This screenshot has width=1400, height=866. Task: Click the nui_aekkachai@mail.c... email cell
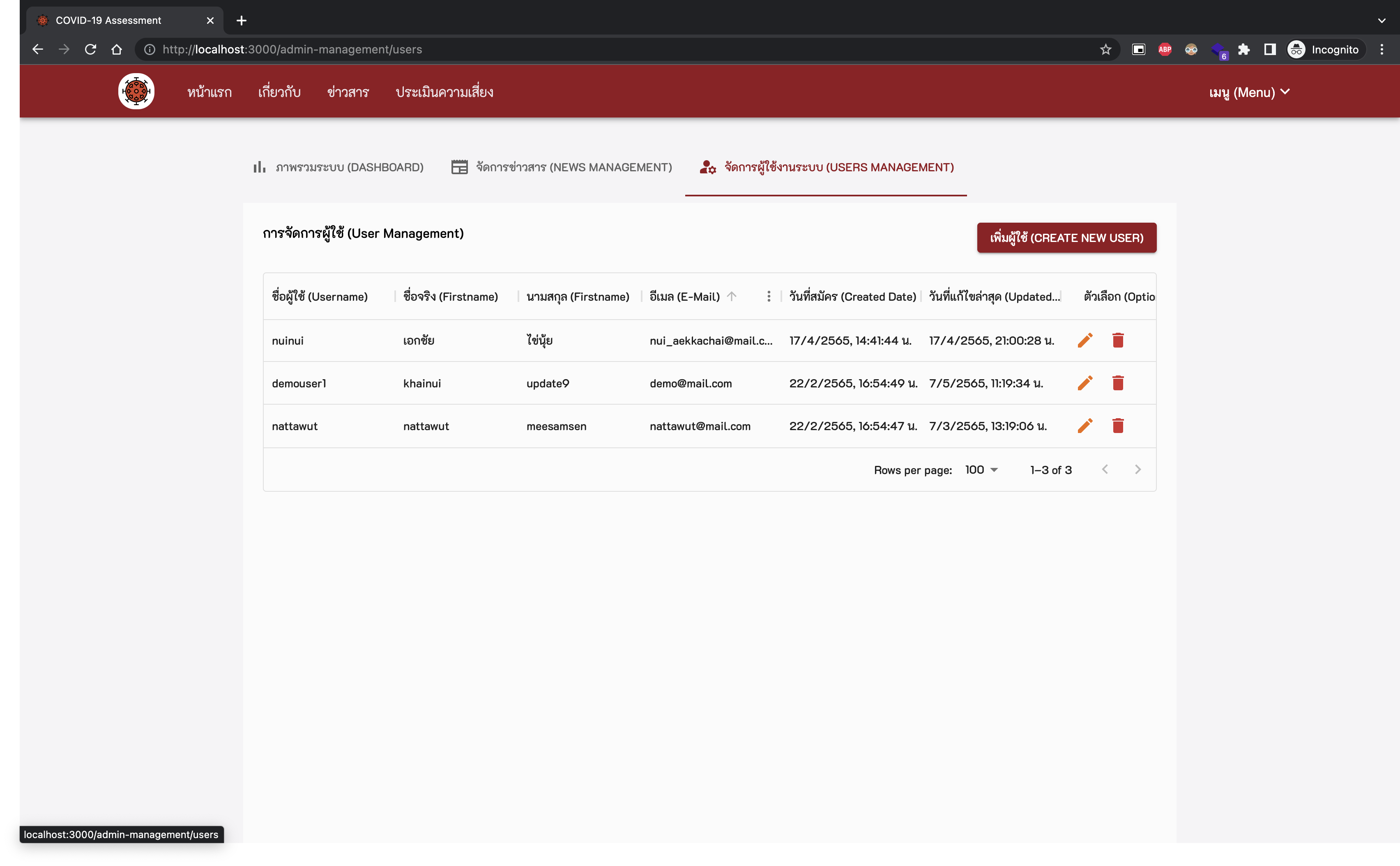(711, 341)
